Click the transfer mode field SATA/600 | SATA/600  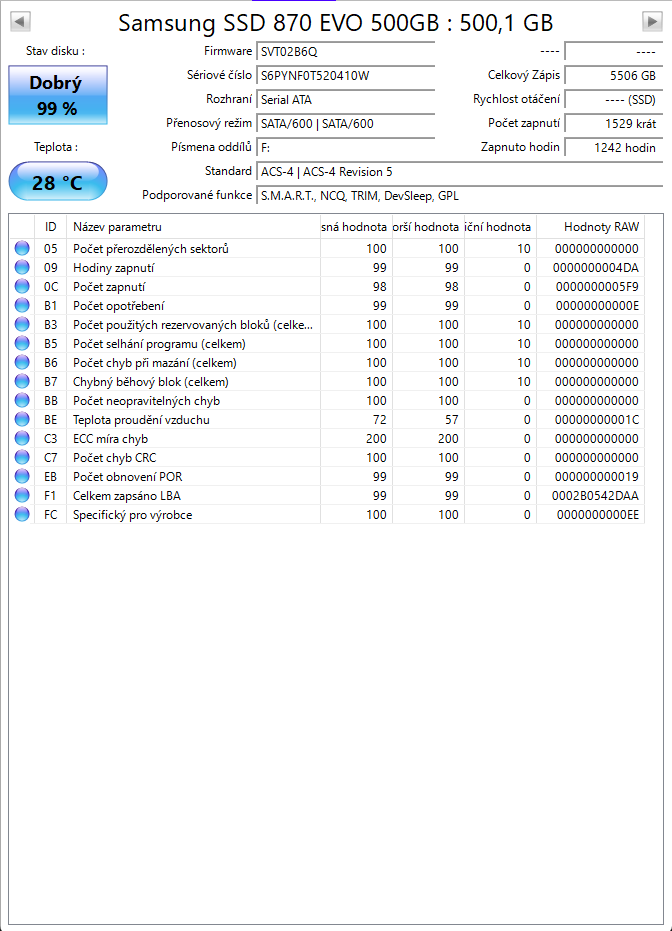coord(346,124)
